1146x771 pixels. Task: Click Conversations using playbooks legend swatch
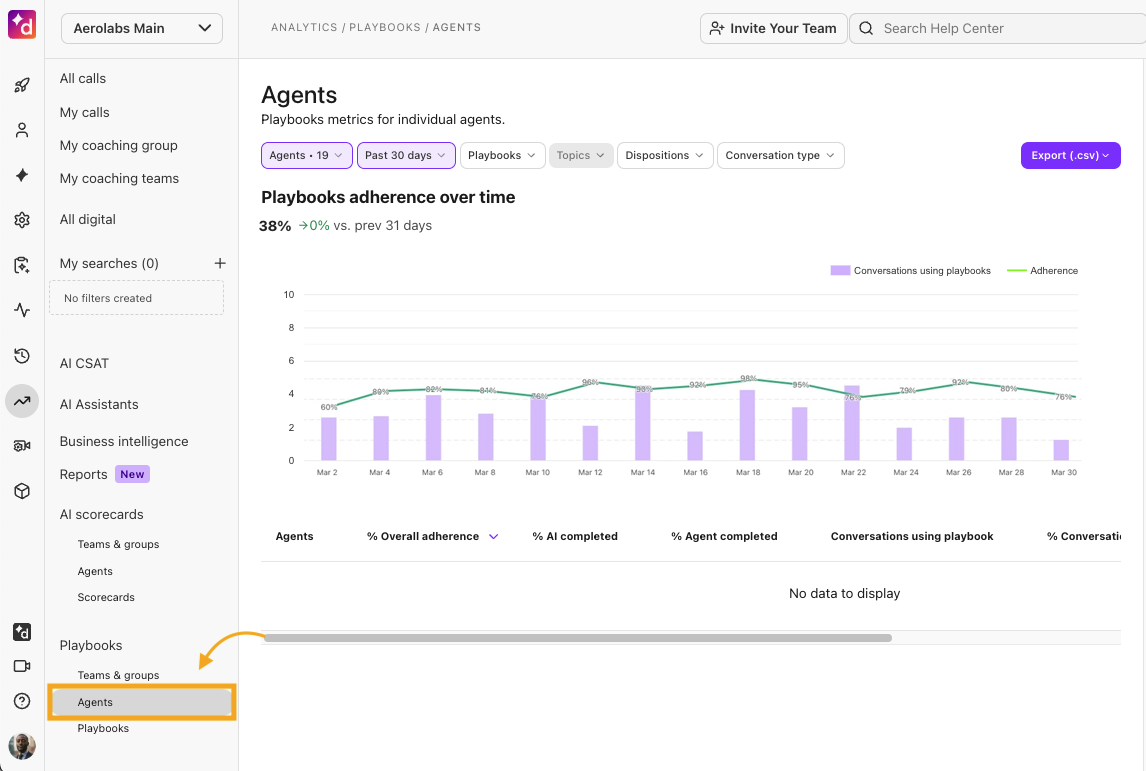(x=840, y=270)
